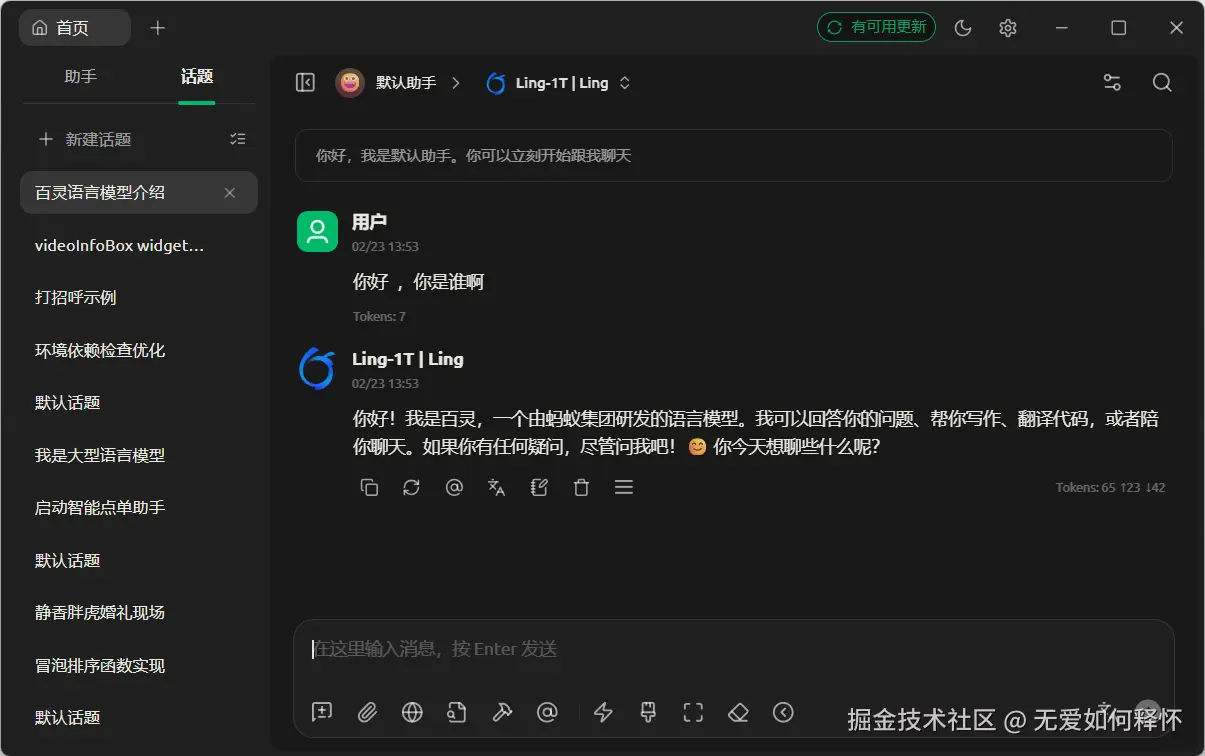Click the 有可用更新 update button
Viewport: 1205px width, 756px height.
click(876, 27)
